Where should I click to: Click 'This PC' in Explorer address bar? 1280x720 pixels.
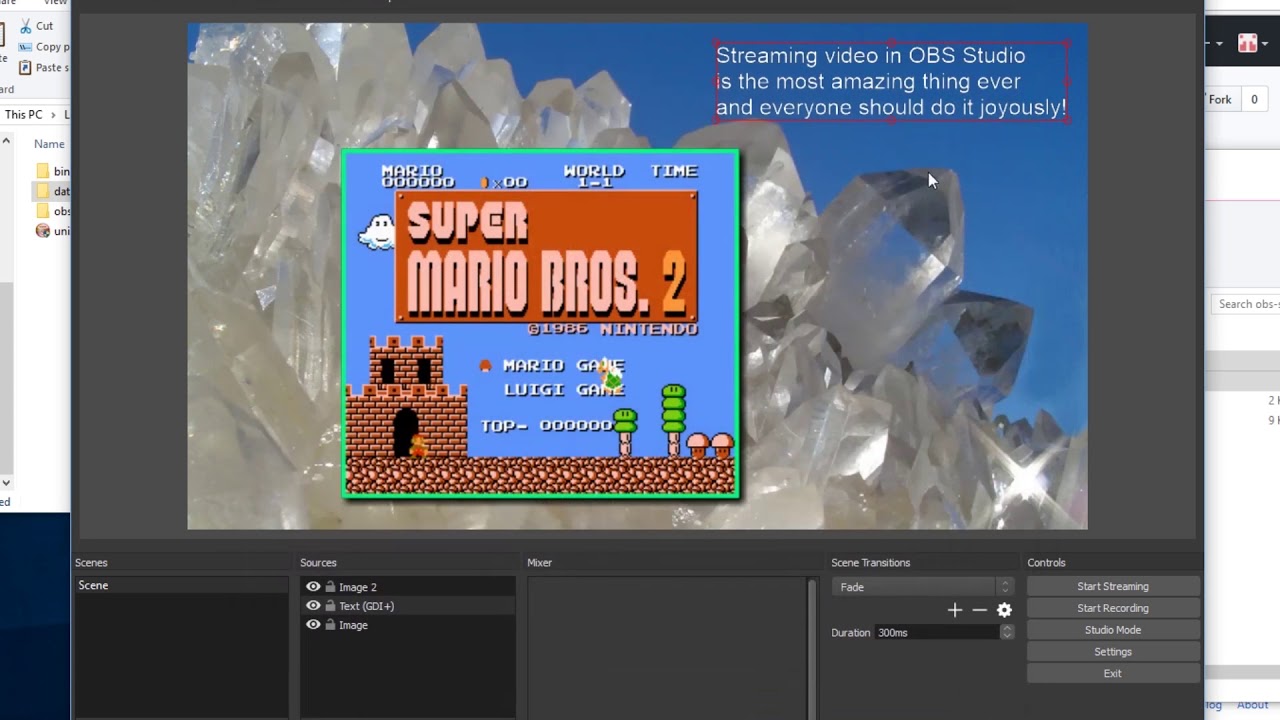(23, 114)
